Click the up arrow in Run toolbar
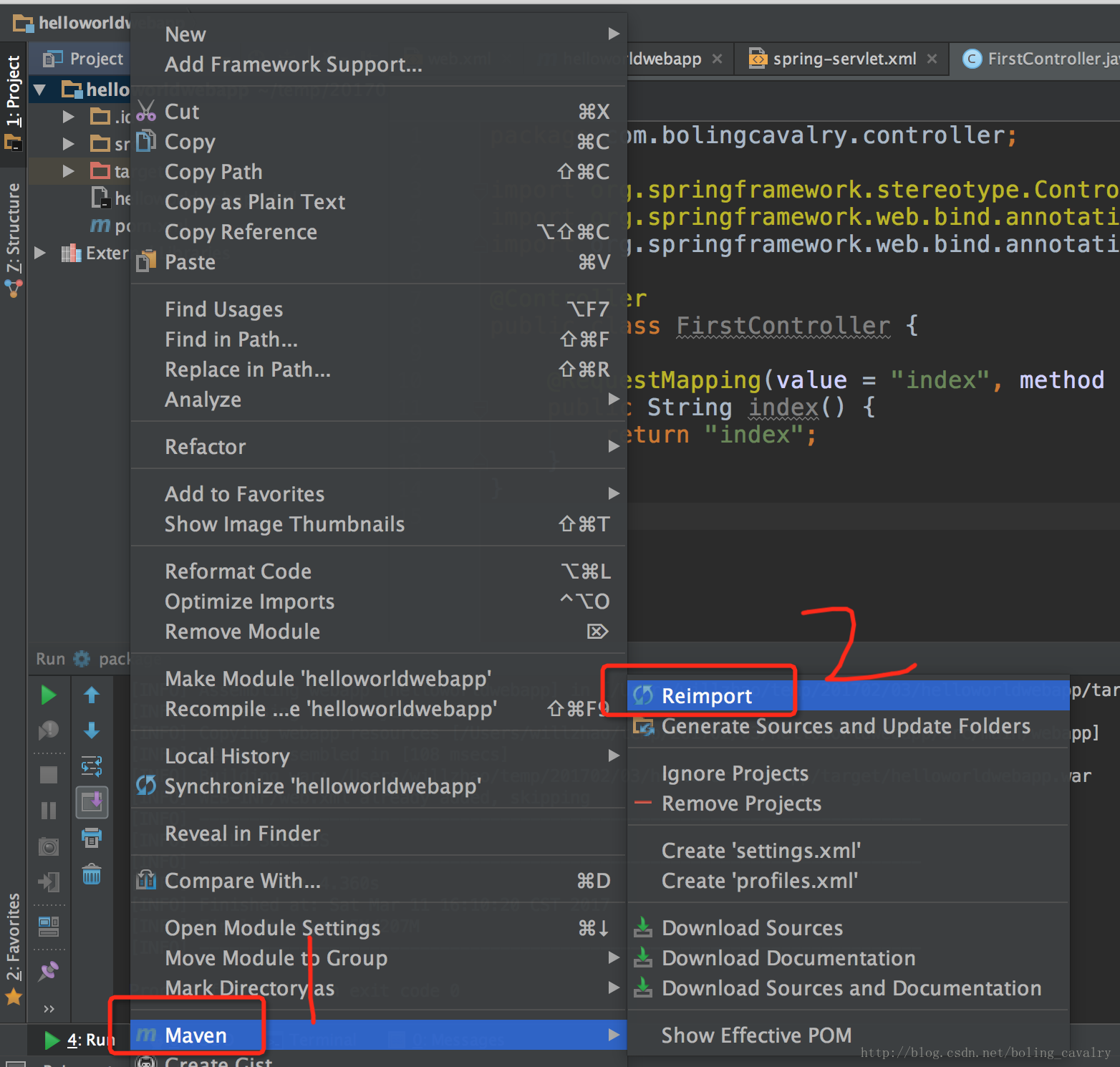Image resolution: width=1120 pixels, height=1067 pixels. [x=92, y=695]
